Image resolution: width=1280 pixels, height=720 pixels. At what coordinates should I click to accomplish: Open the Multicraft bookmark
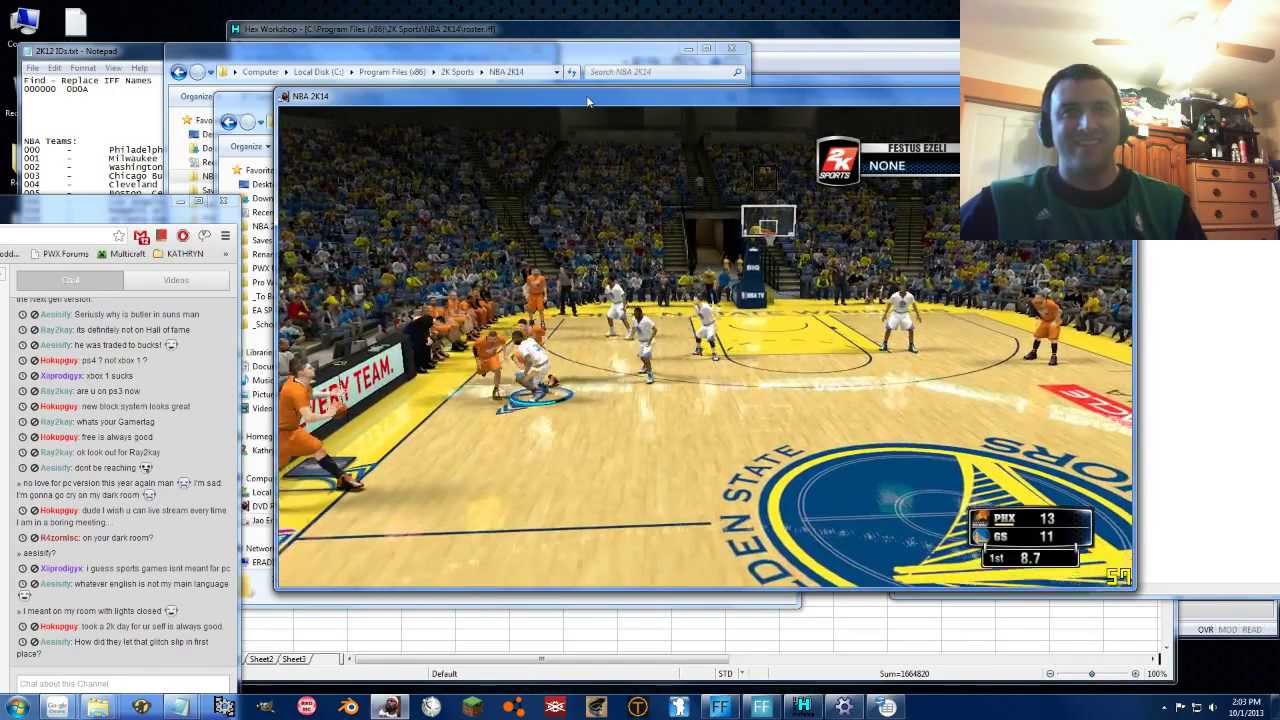coord(121,254)
